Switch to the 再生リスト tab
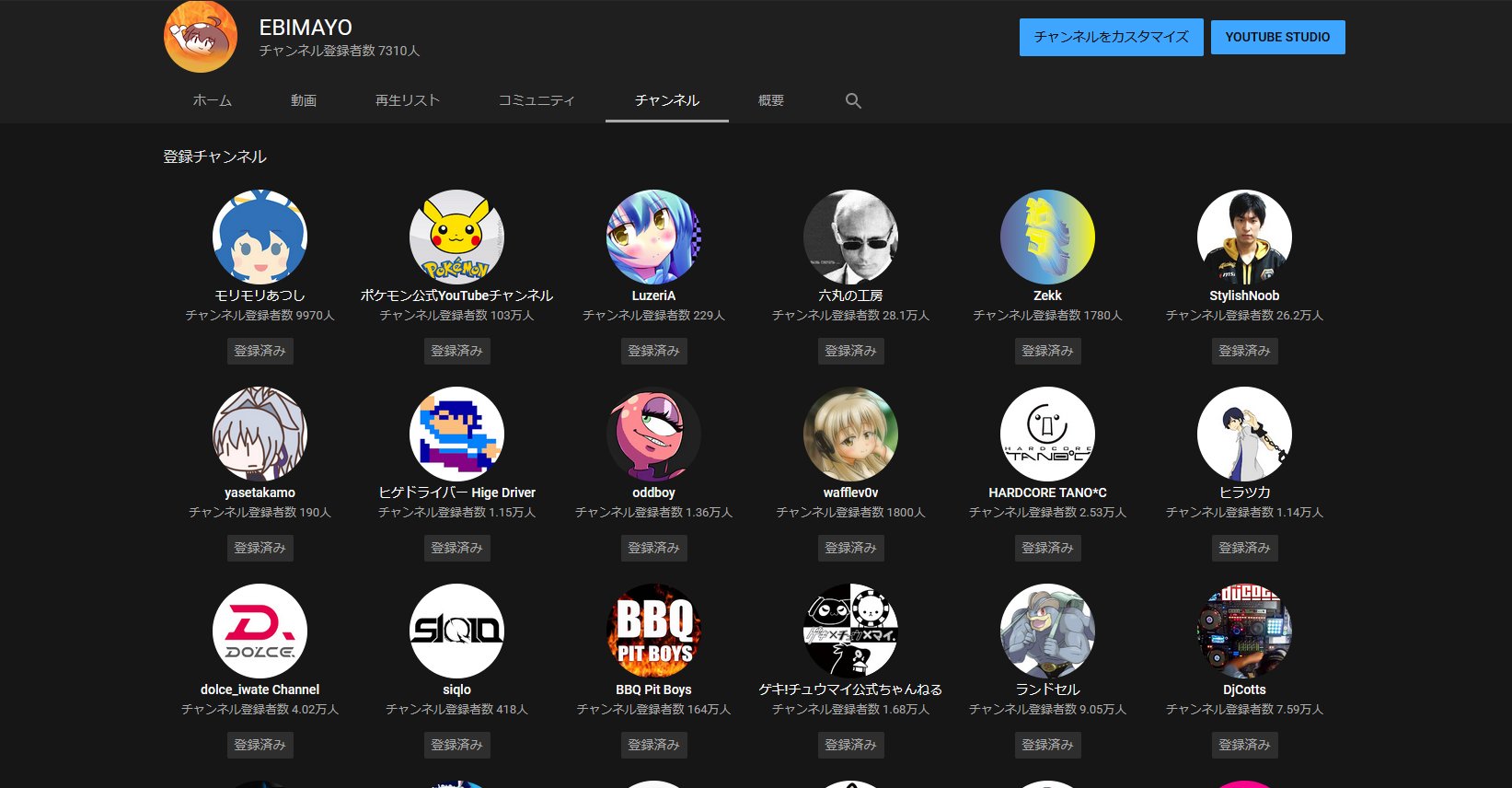 [408, 100]
